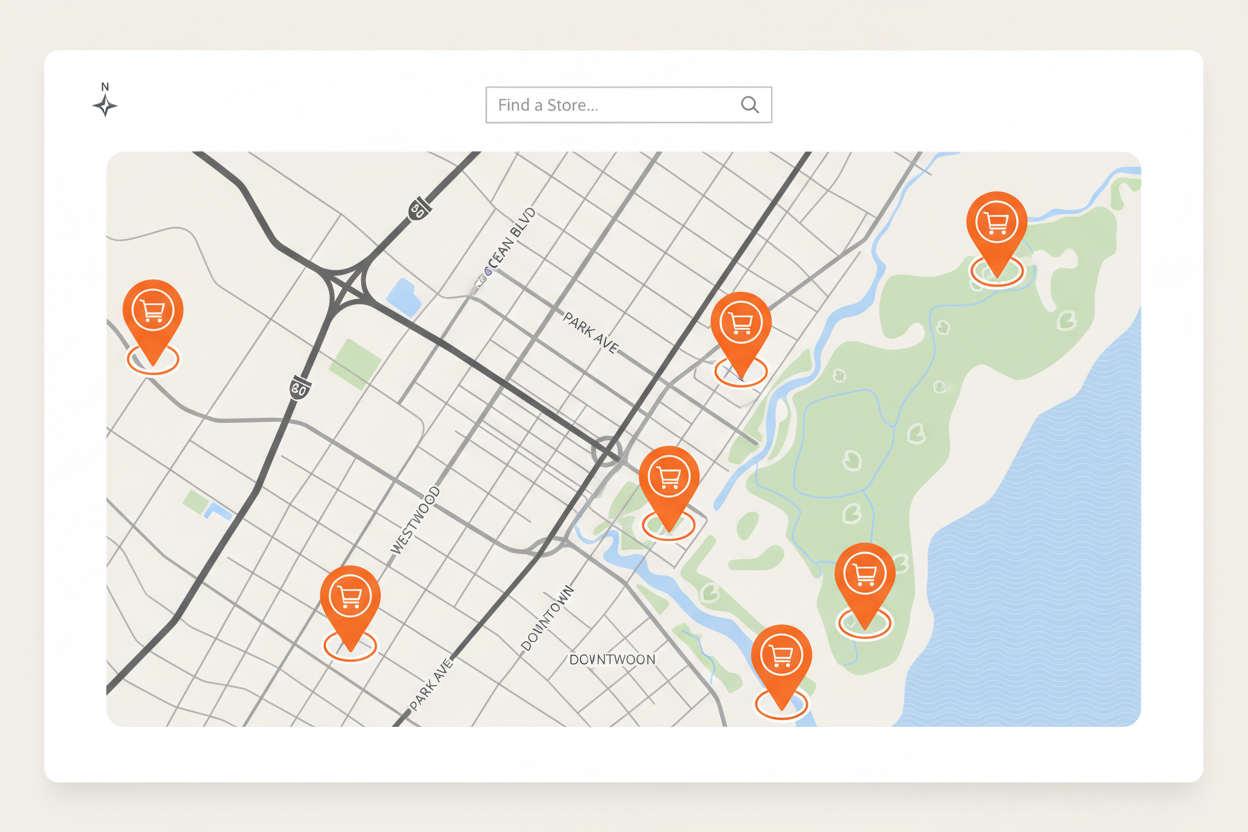Image resolution: width=1248 pixels, height=832 pixels.
Task: Click the Park Ave label at the map bottom
Action: coord(432,684)
